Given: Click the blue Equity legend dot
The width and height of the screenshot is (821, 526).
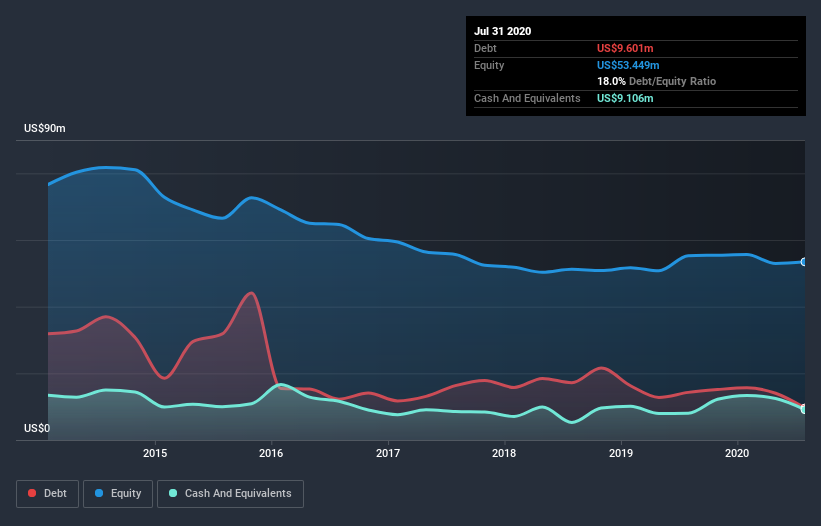Looking at the screenshot, I should (99, 493).
